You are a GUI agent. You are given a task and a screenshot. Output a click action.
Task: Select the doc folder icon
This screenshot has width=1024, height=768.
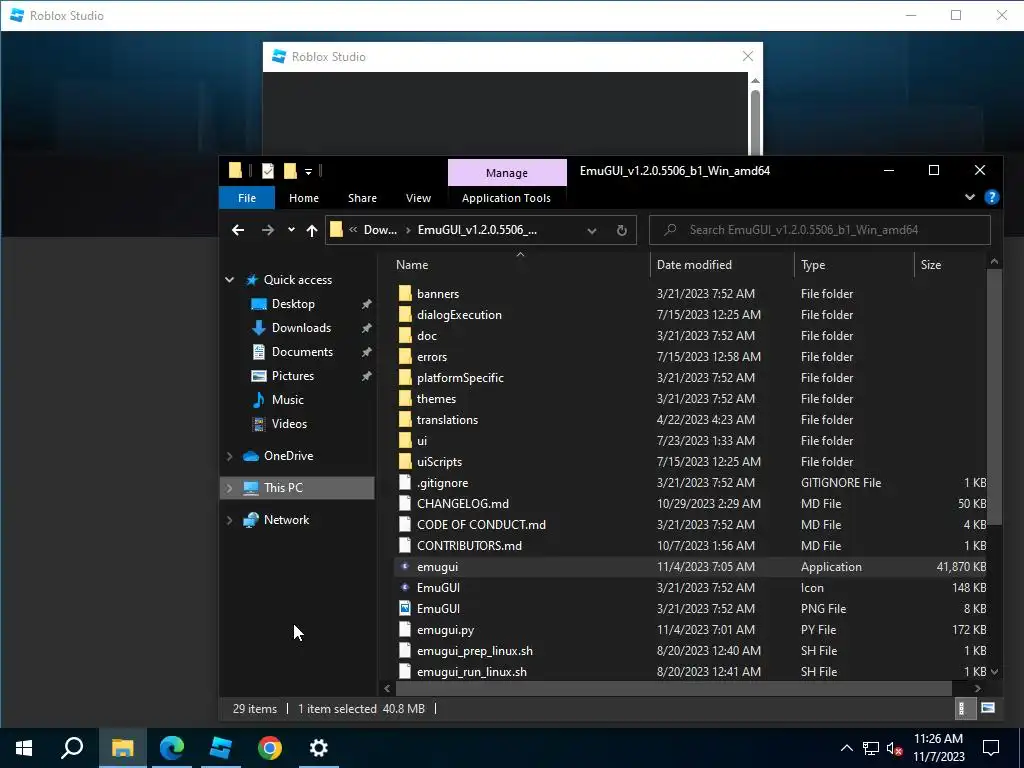[405, 336]
